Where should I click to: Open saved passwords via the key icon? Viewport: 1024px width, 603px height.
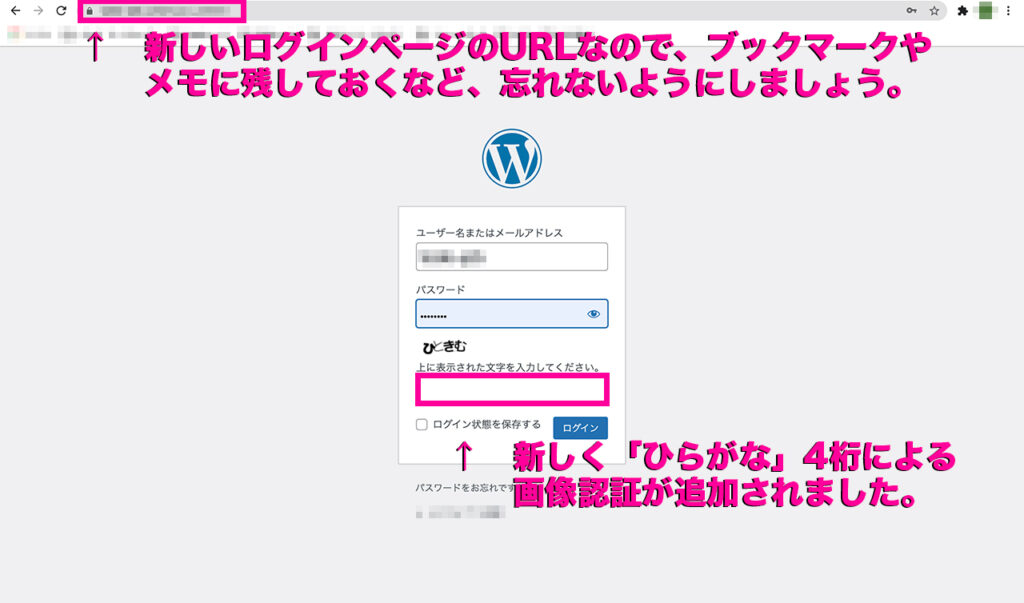(x=911, y=10)
